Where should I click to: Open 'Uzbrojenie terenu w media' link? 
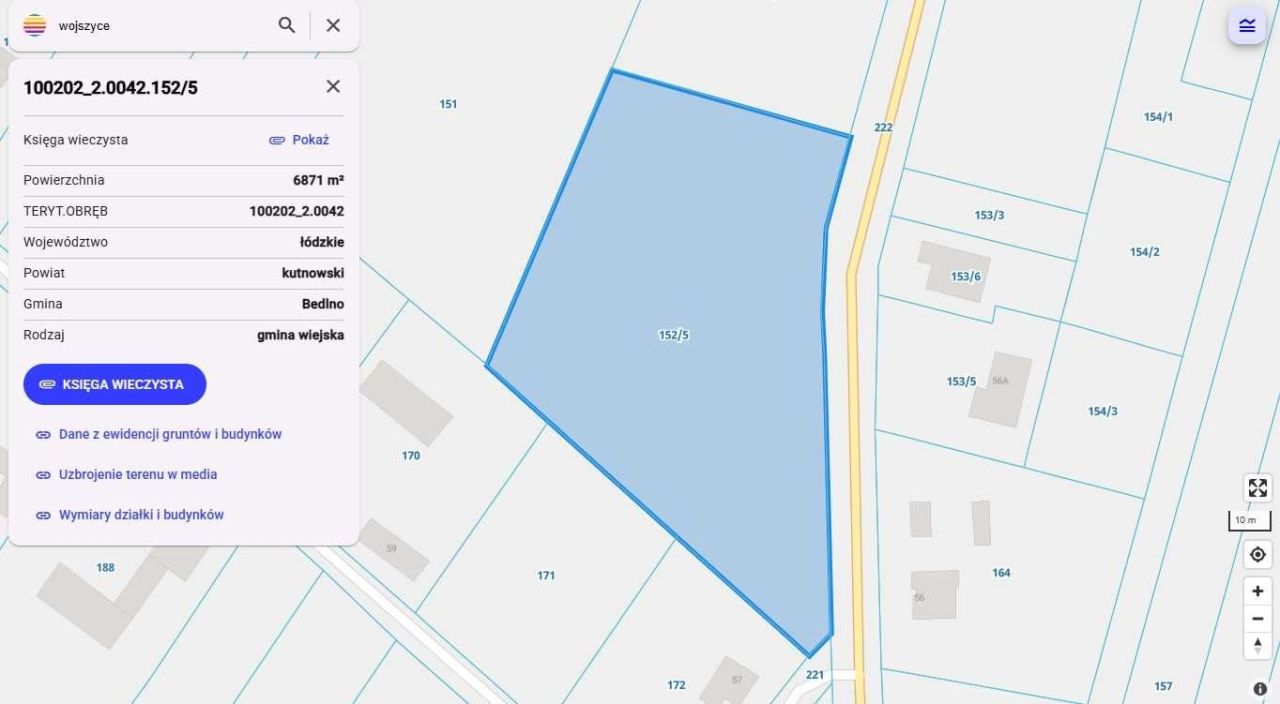(126, 474)
